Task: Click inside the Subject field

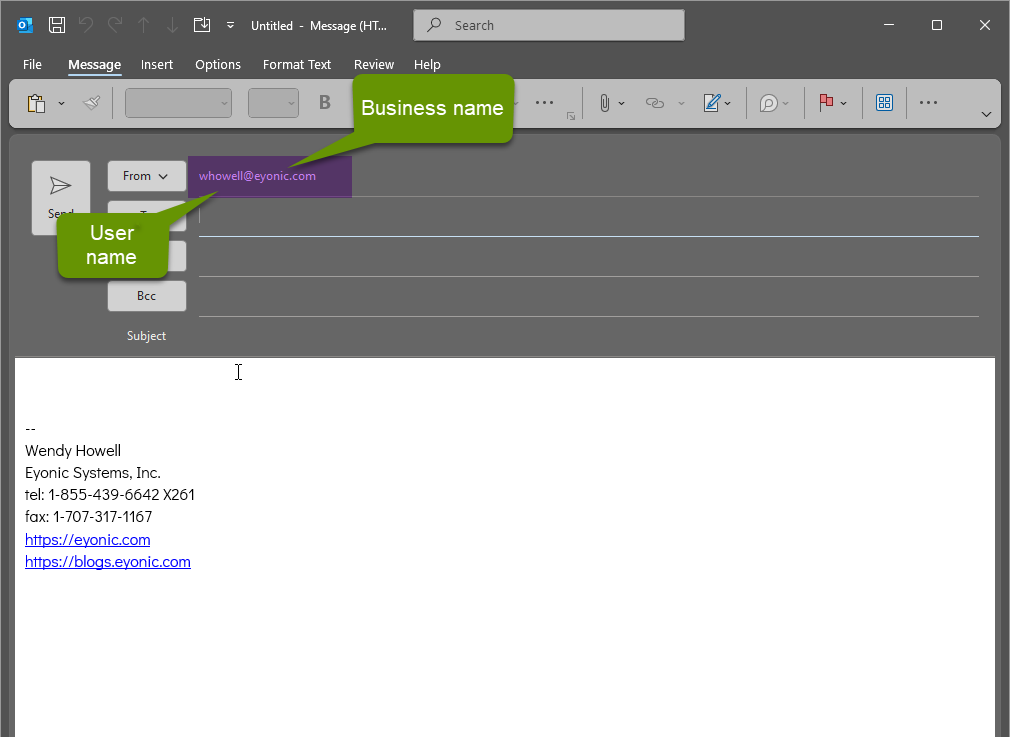Action: 590,335
